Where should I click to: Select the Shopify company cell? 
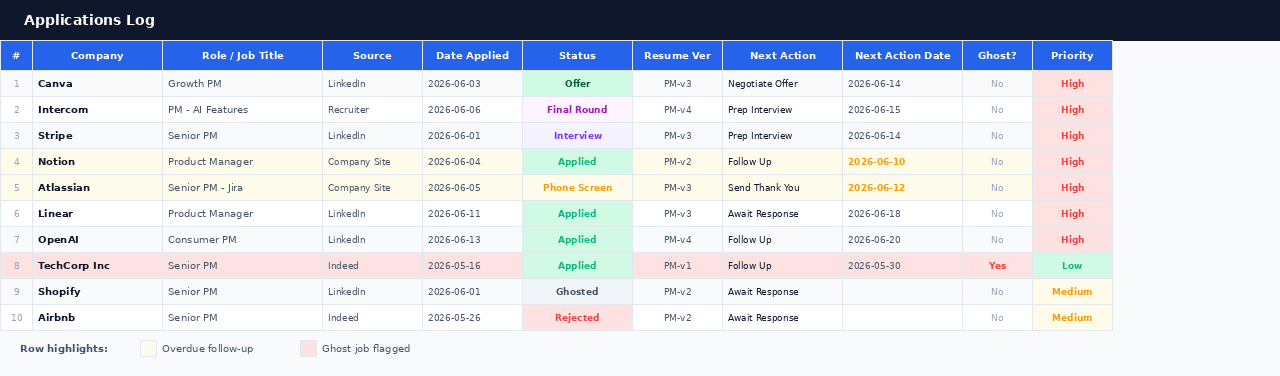click(x=97, y=292)
